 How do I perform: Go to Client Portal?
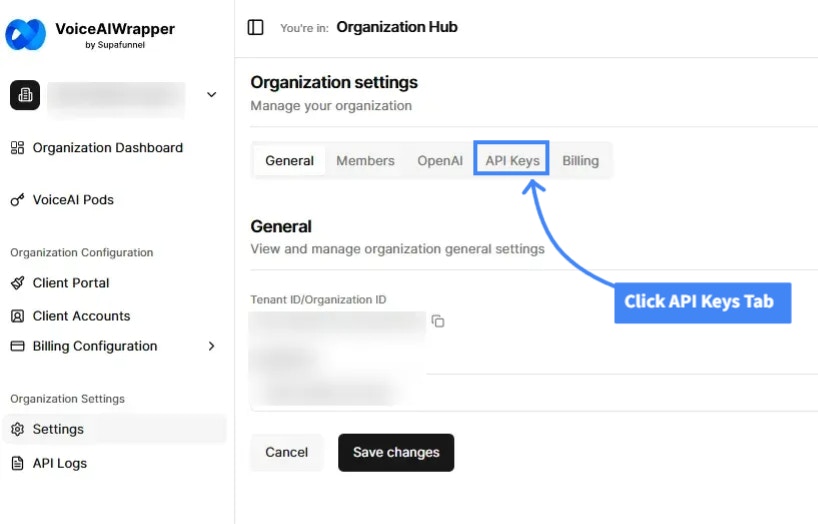coord(71,283)
